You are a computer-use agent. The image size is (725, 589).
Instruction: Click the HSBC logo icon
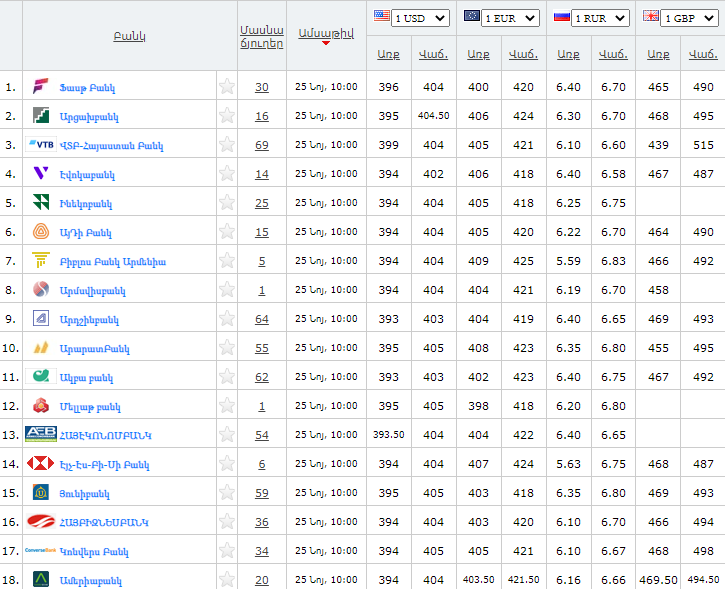40,464
